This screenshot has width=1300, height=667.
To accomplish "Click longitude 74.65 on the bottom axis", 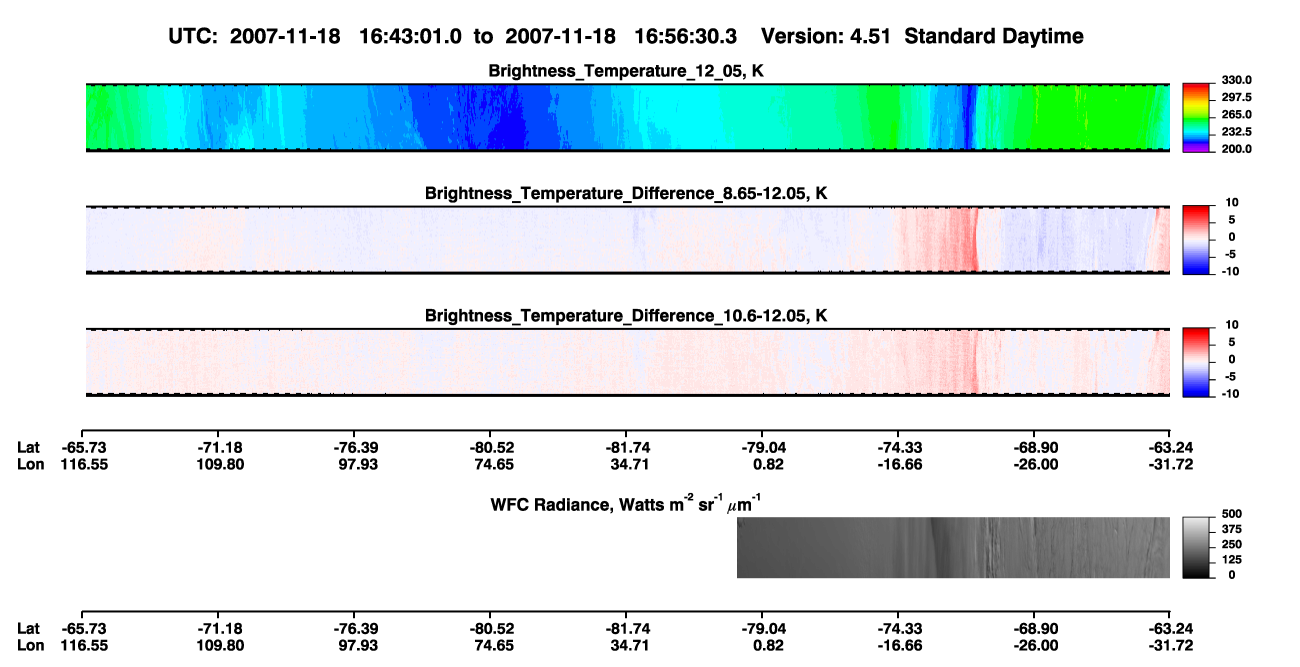I will [490, 645].
